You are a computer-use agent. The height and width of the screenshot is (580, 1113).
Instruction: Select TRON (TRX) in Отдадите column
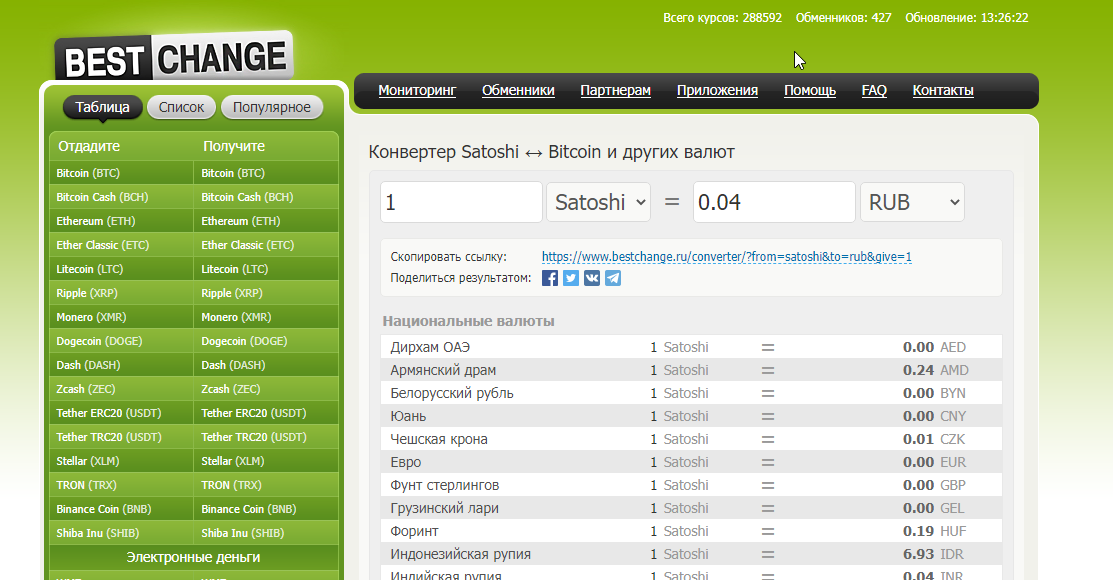pyautogui.click(x=121, y=486)
